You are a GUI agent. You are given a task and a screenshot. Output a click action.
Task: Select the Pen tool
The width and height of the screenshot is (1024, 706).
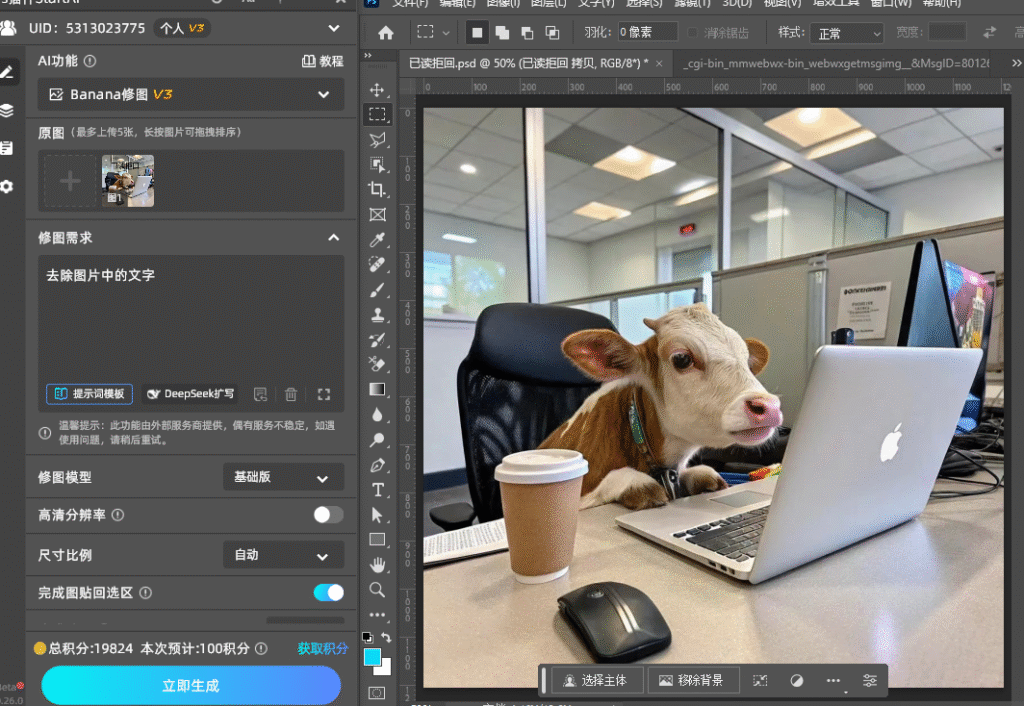click(x=377, y=465)
